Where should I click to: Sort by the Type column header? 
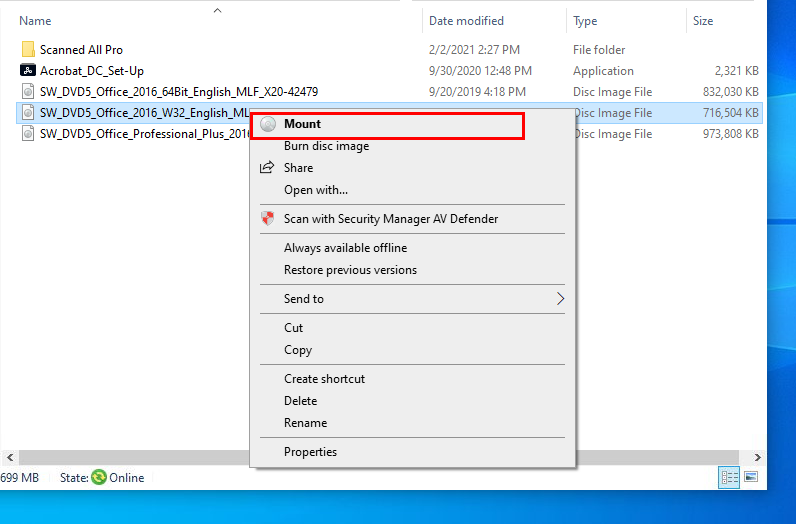click(585, 21)
